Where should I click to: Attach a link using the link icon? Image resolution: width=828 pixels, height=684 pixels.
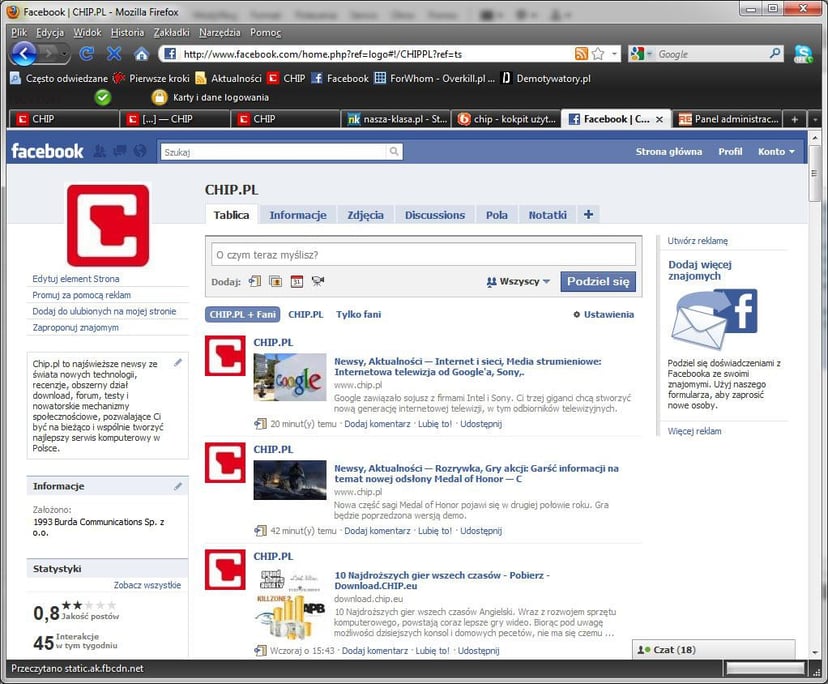click(x=253, y=283)
